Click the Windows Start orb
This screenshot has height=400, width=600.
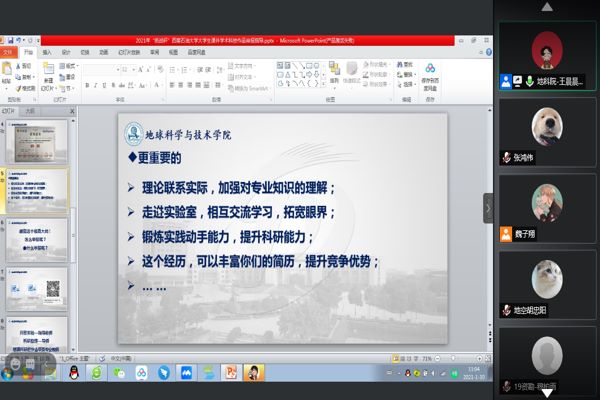(x=9, y=372)
